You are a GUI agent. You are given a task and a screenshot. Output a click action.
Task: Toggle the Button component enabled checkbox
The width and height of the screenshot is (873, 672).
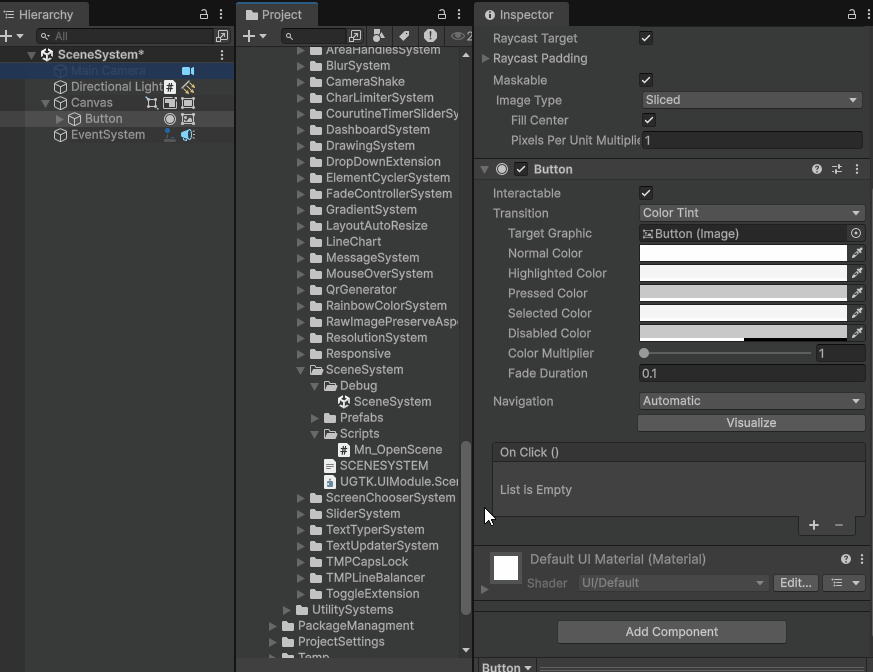(521, 169)
